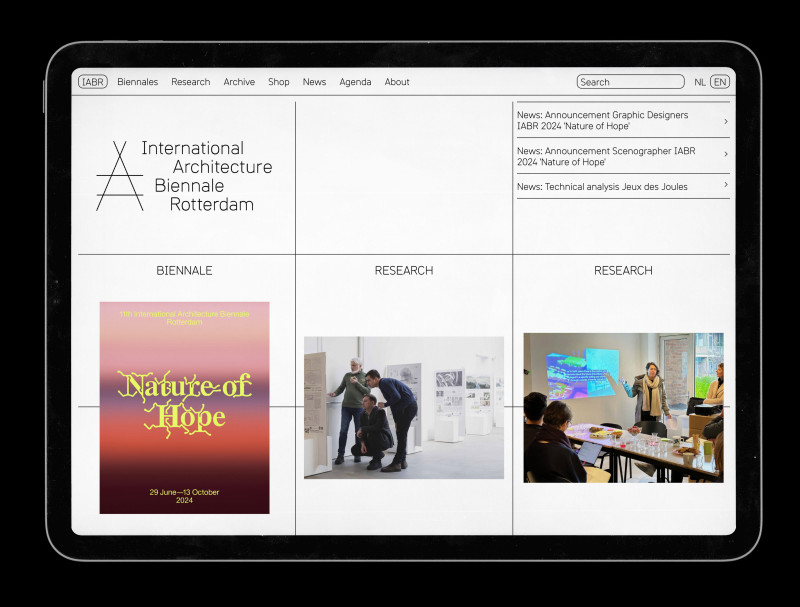This screenshot has width=800, height=607.
Task: Open the Biennales menu
Action: click(137, 82)
